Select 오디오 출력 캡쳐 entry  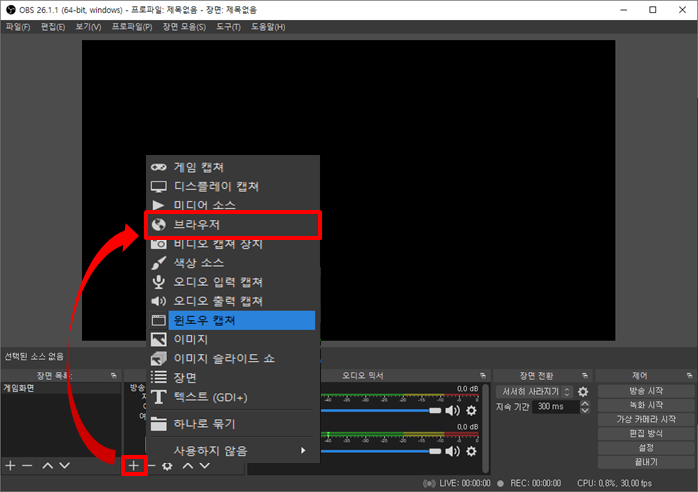click(233, 301)
